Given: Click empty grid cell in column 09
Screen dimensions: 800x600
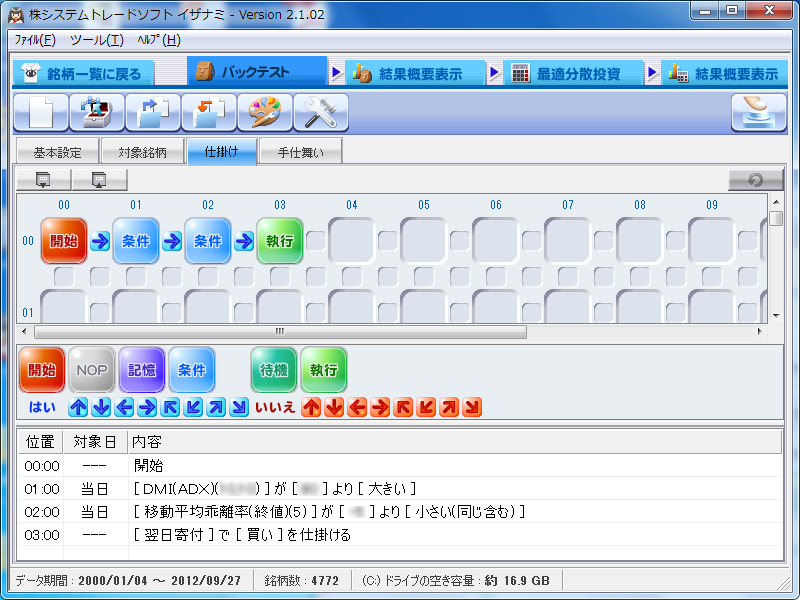Looking at the screenshot, I should [712, 241].
